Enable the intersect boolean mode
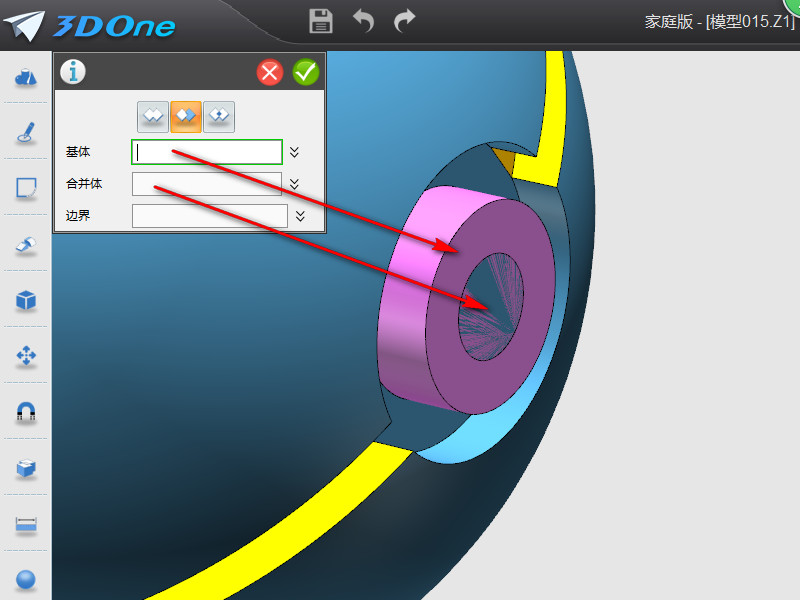800x600 pixels. tap(218, 116)
